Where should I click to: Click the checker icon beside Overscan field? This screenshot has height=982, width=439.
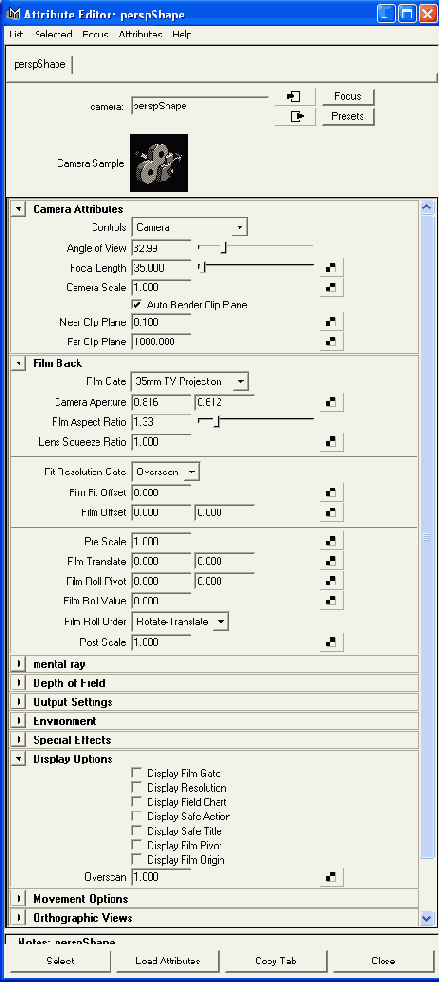(x=332, y=877)
